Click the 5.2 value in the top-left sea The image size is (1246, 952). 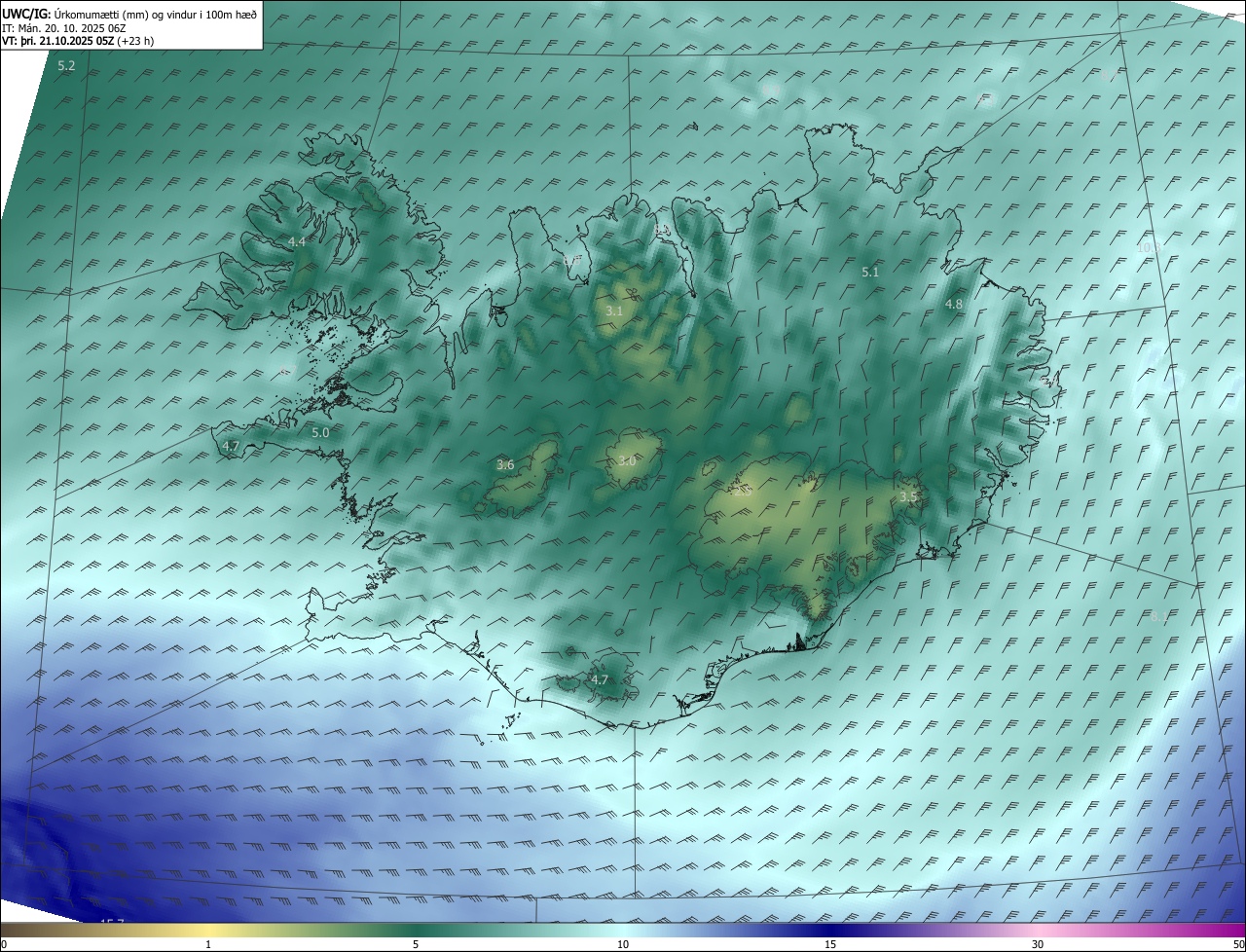coord(66,66)
